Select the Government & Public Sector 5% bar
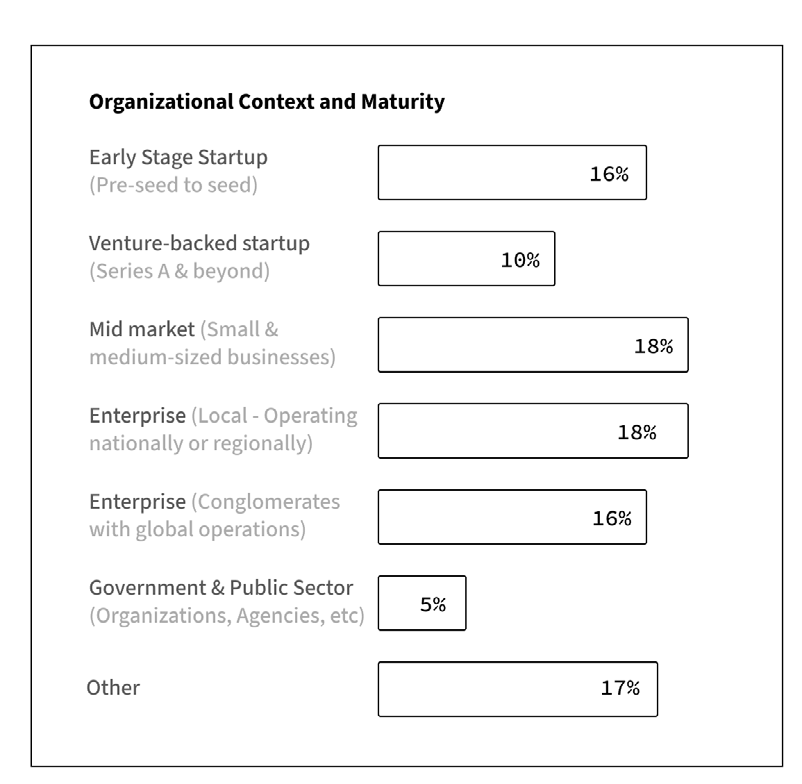This screenshot has height=784, width=802. pos(422,603)
